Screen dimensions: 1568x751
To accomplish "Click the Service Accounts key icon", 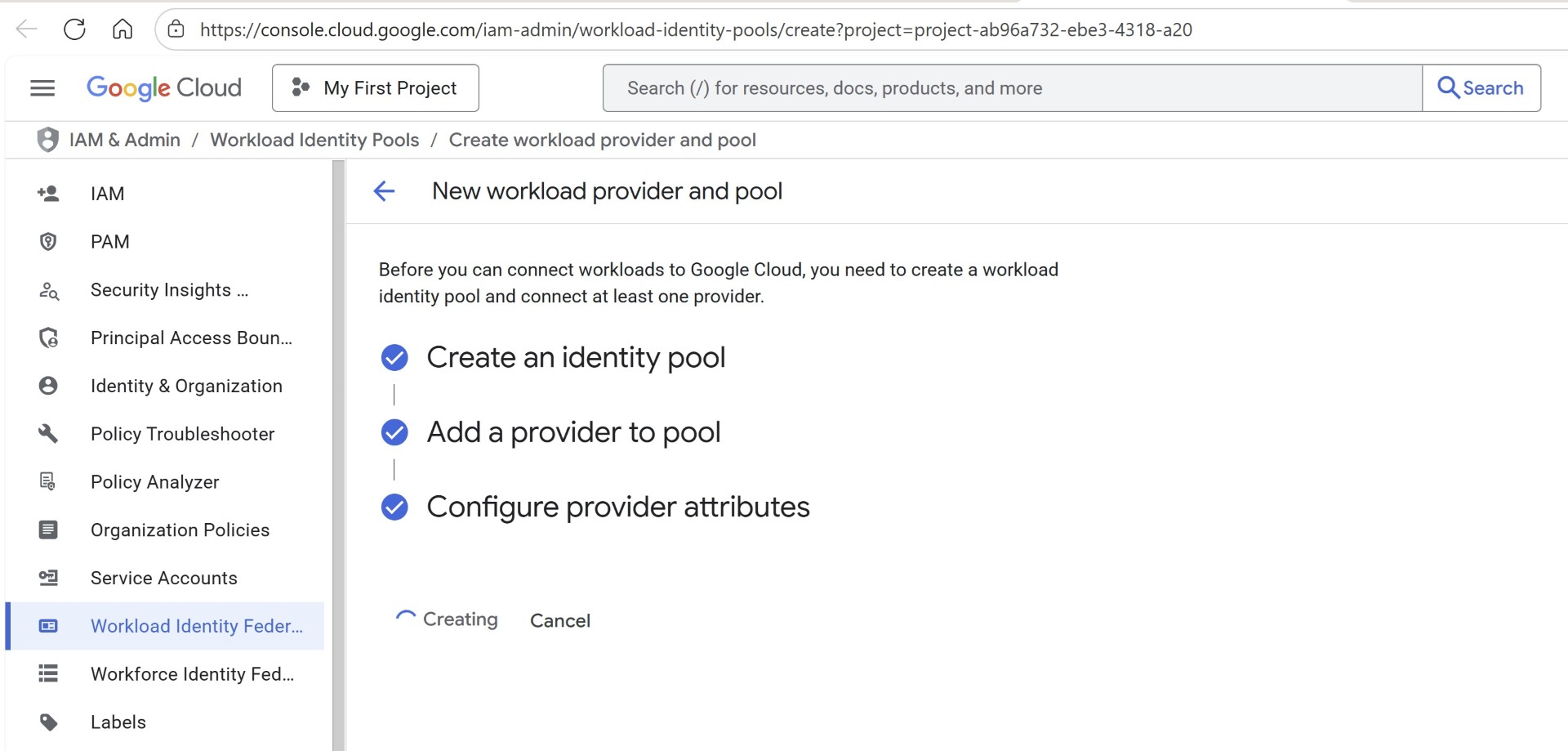I will (x=48, y=578).
